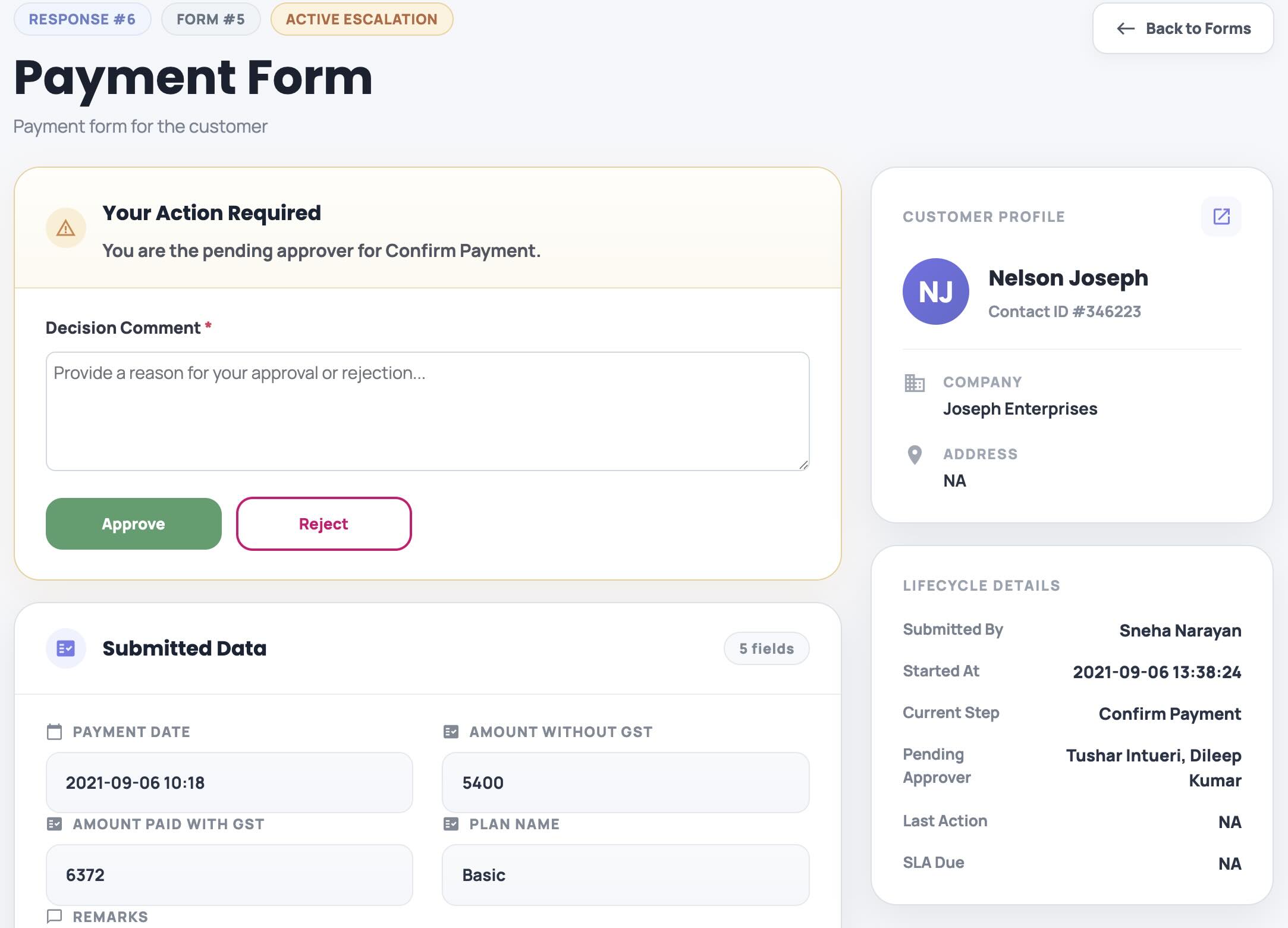The width and height of the screenshot is (1288, 928).
Task: Click inside the Decision Comment text box
Action: tap(427, 410)
